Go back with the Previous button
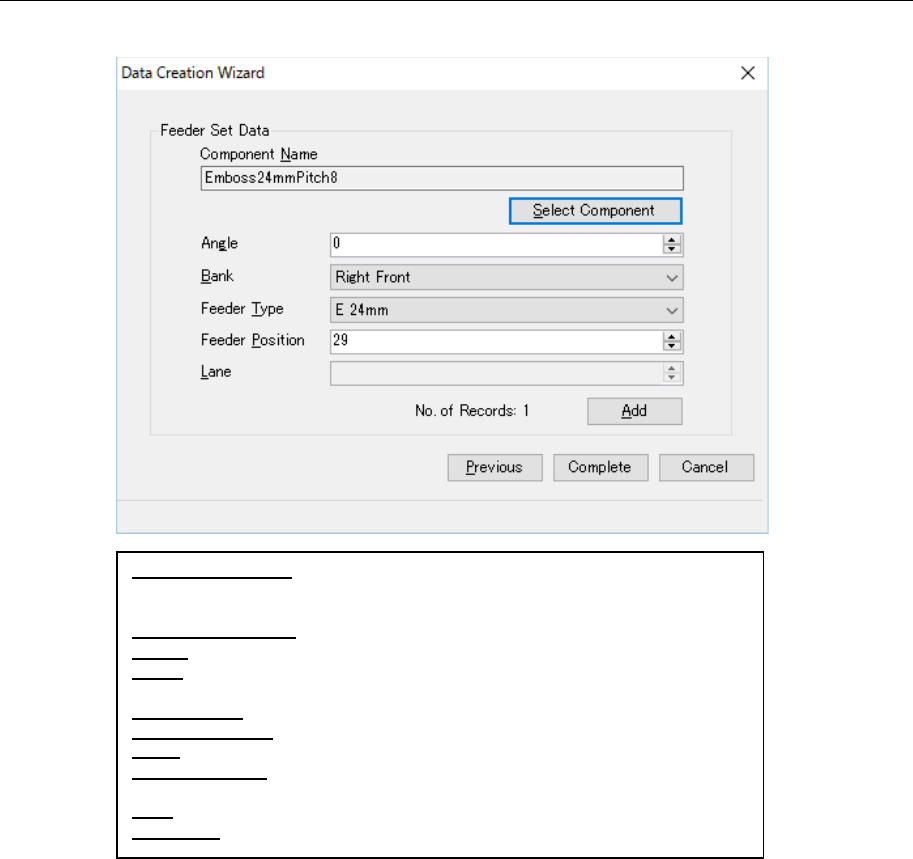This screenshot has width=913, height=859. pos(494,467)
